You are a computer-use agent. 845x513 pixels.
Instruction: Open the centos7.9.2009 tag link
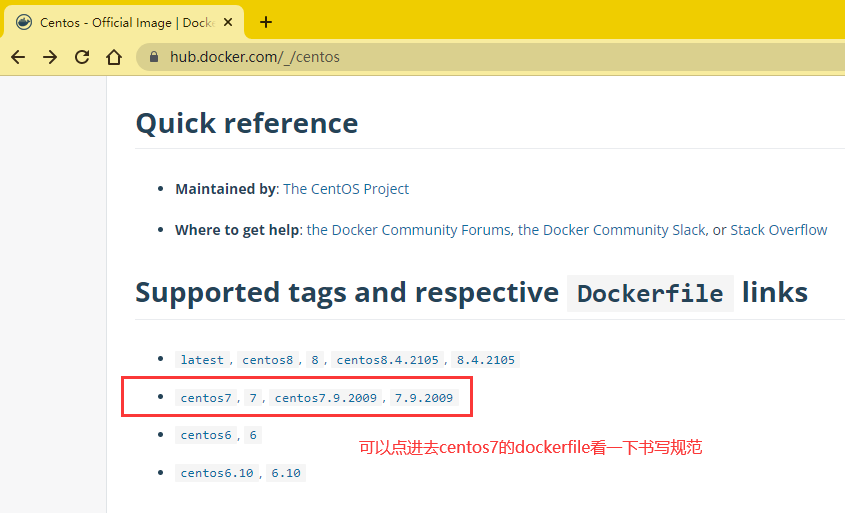(325, 398)
